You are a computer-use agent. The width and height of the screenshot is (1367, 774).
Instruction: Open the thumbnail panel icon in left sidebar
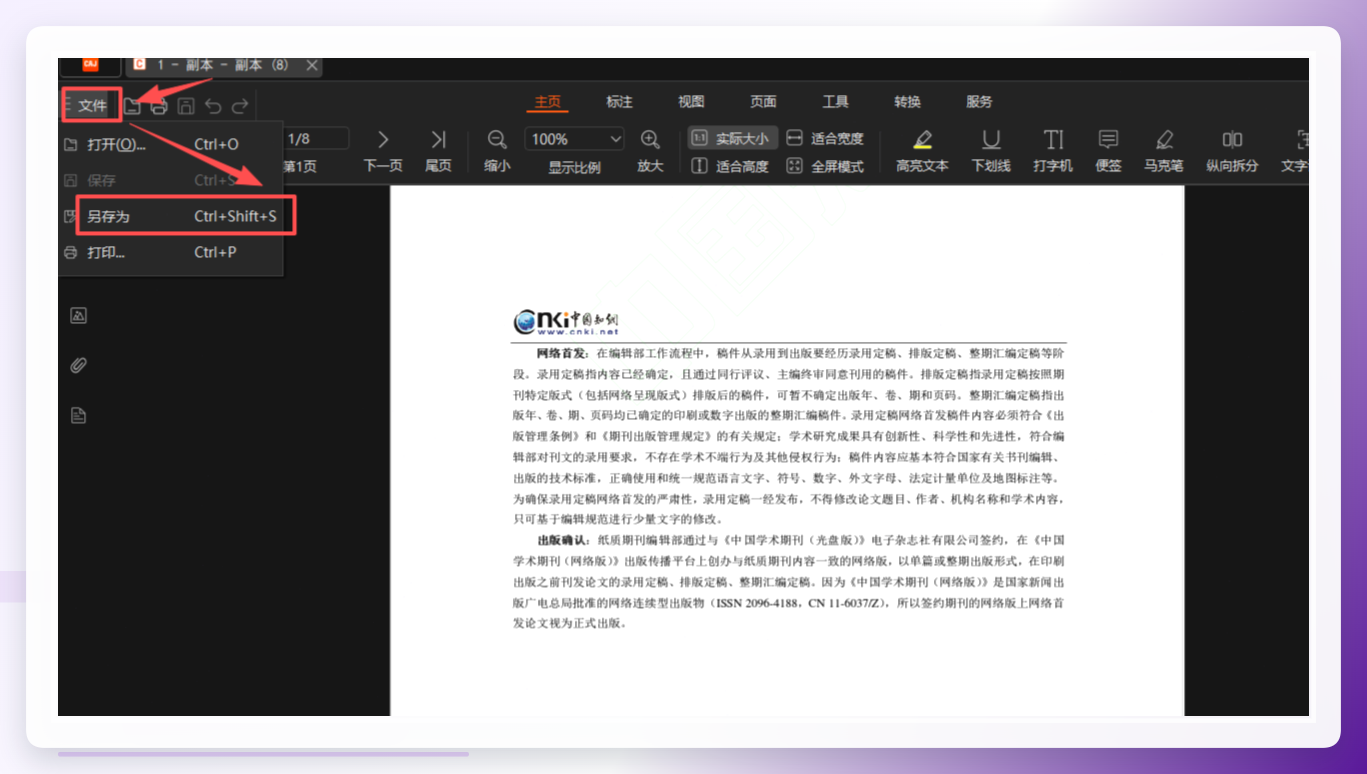pyautogui.click(x=78, y=316)
